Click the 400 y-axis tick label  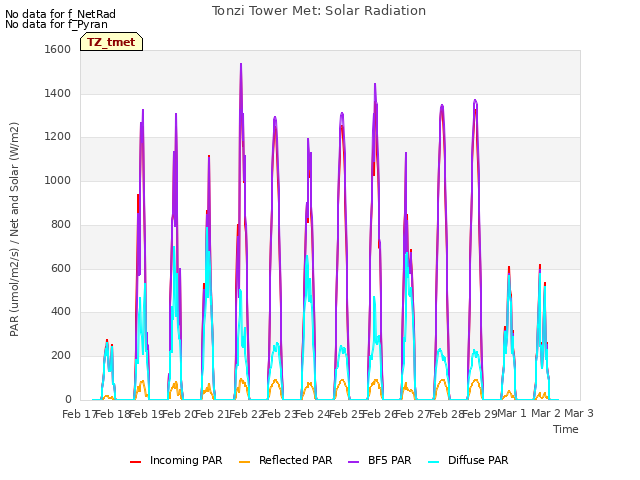pos(61,312)
